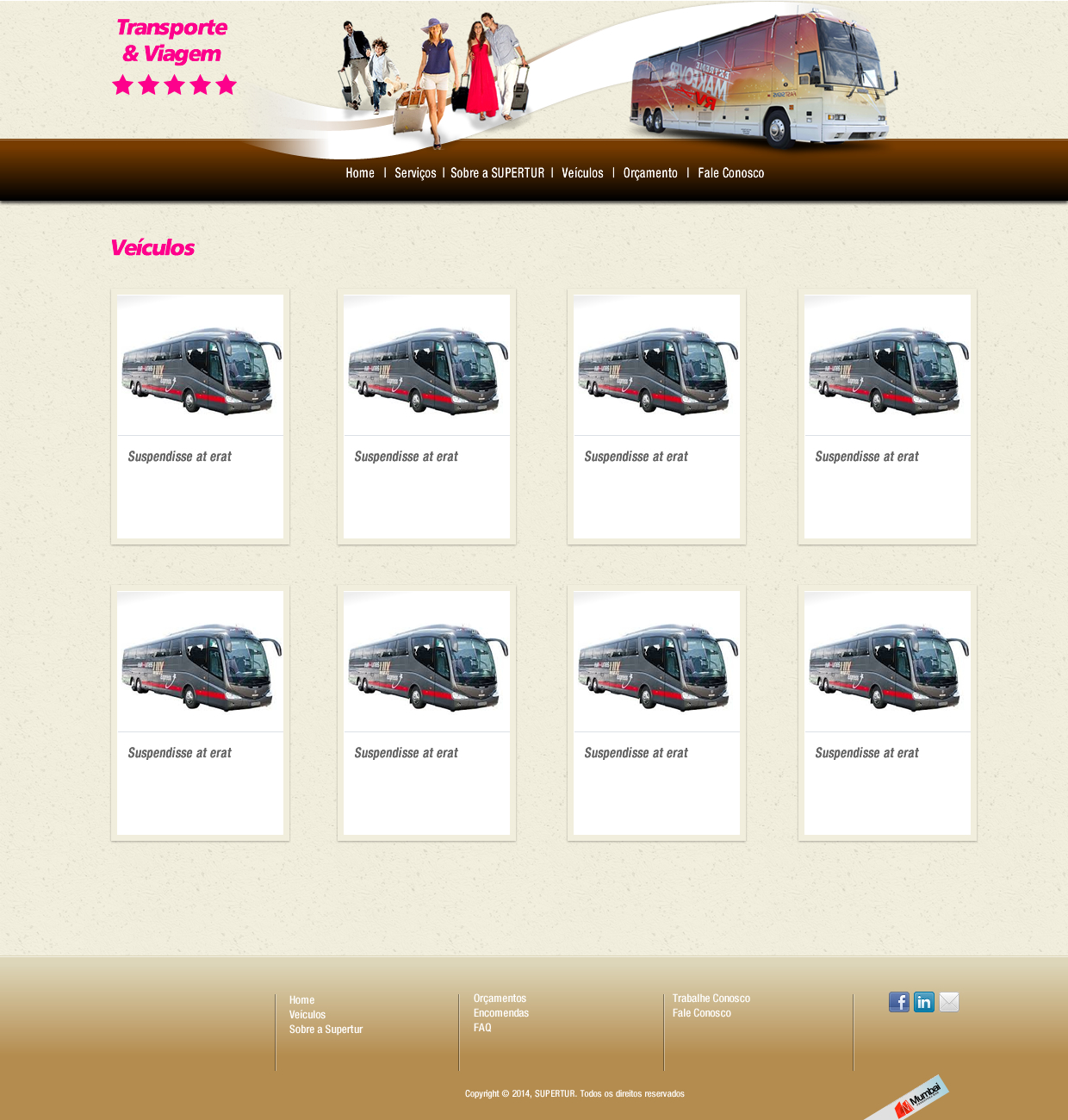Open Sobre a SUPERTUR menu item
This screenshot has width=1068, height=1120.
pyautogui.click(x=497, y=173)
